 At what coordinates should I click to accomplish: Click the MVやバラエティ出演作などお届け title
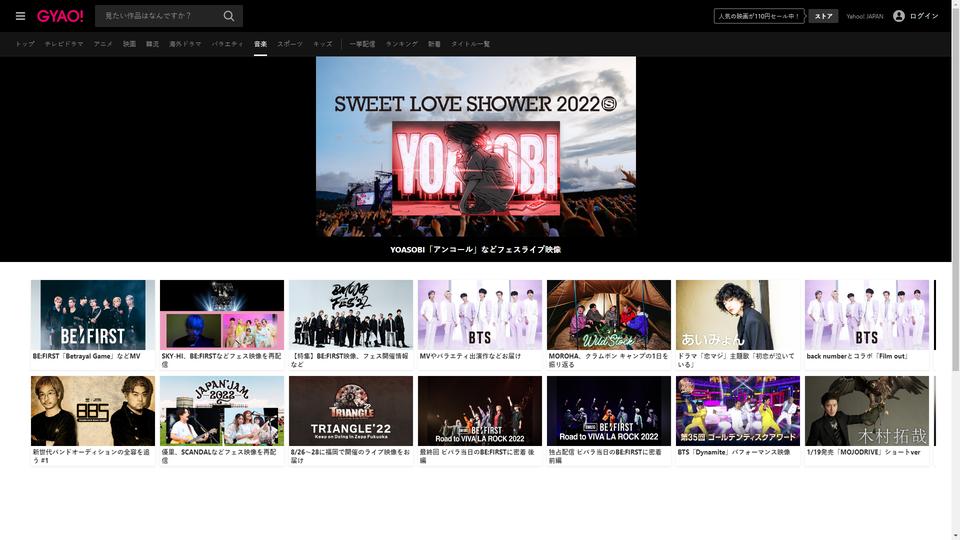coord(470,356)
